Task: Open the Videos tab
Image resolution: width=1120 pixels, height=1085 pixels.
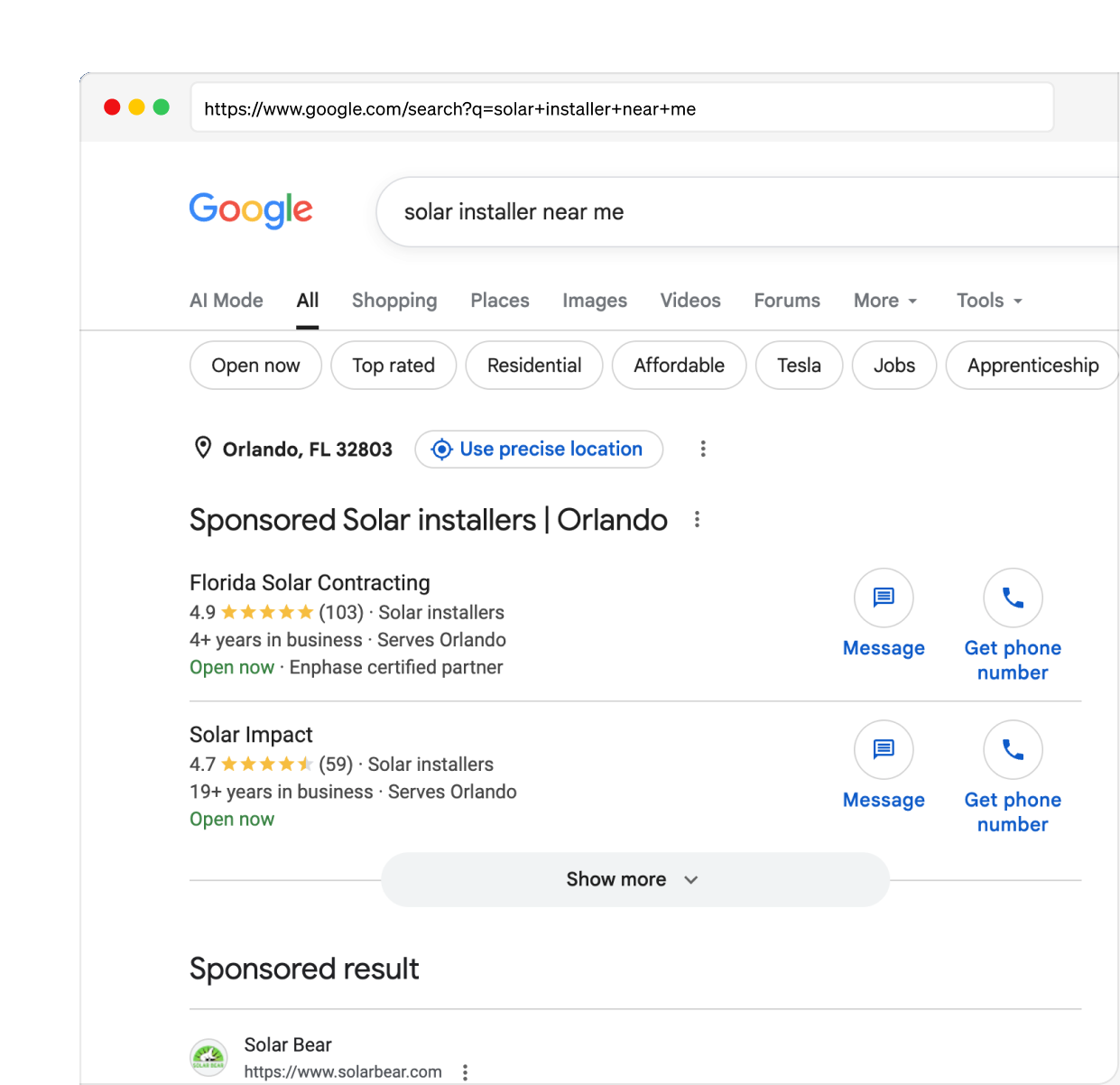Action: tap(690, 301)
